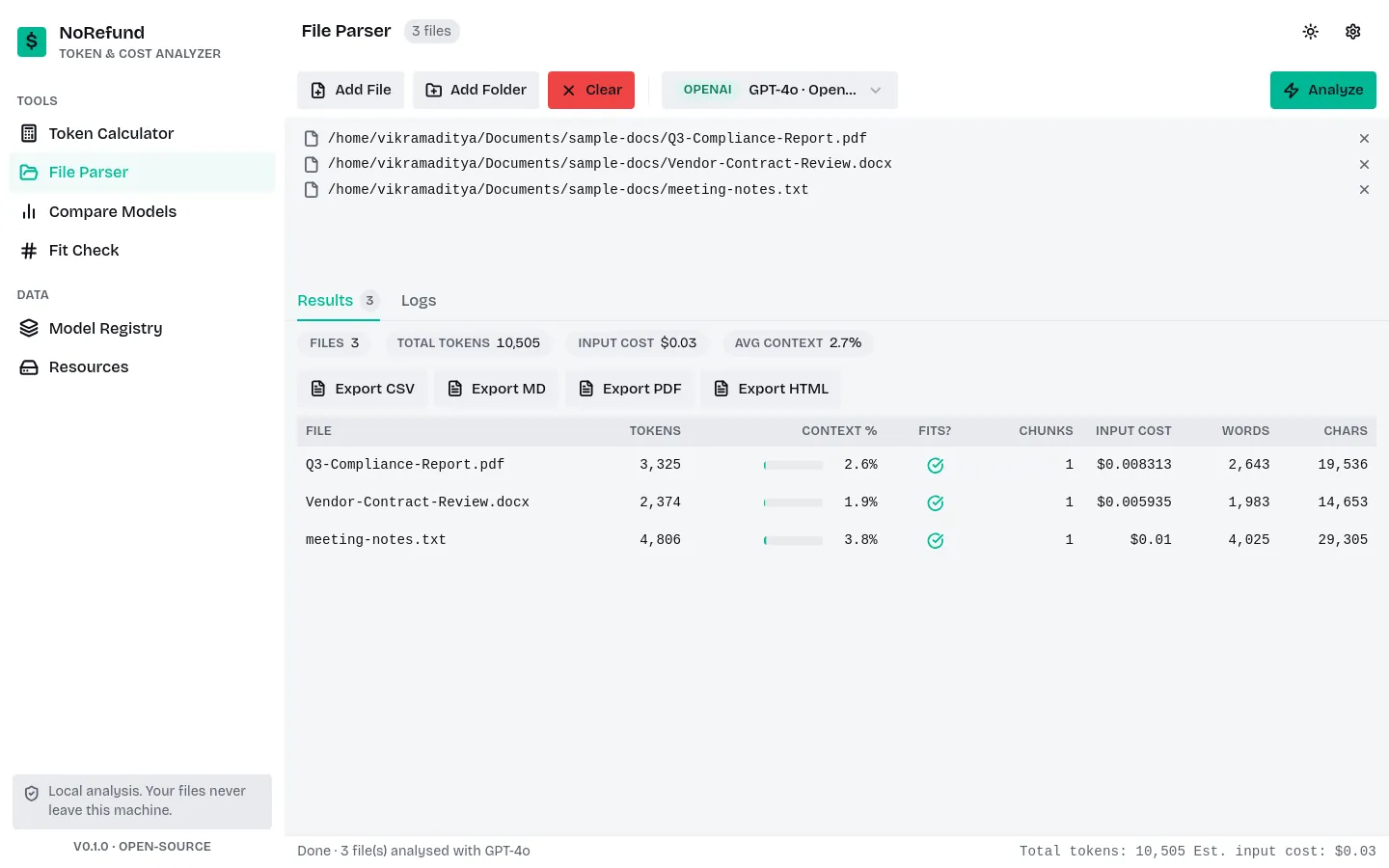Open Compare Models in the sidebar
The image size is (1389, 868).
(142, 211)
